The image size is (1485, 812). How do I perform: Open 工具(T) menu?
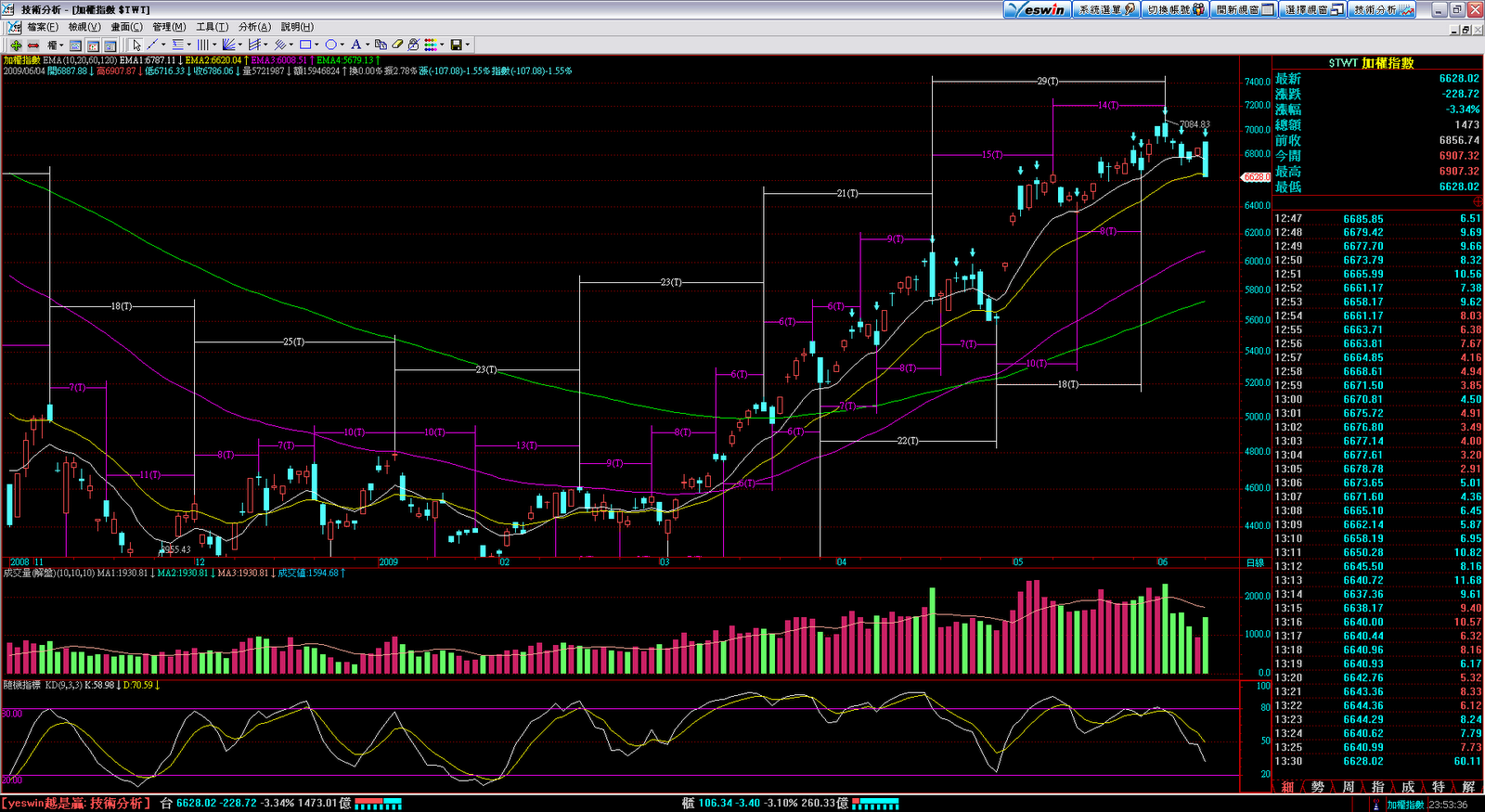(212, 27)
